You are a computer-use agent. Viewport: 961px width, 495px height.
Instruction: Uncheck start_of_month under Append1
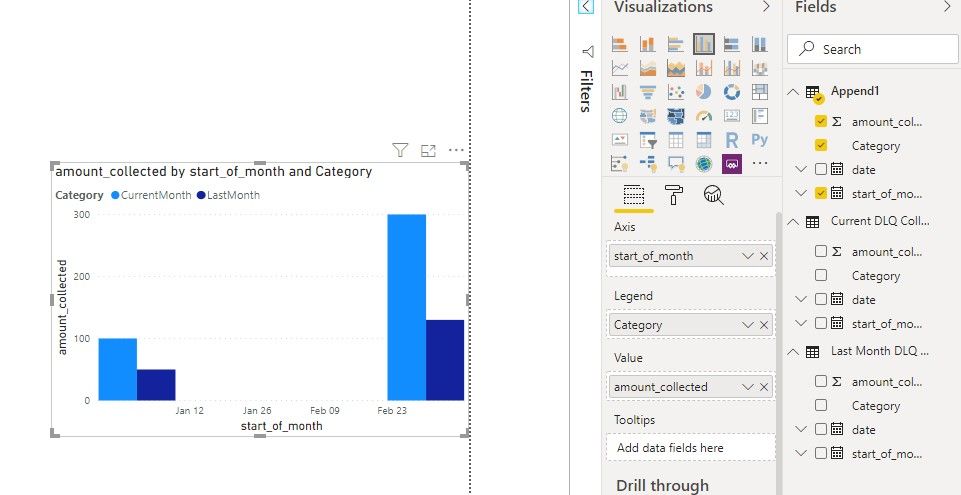821,193
